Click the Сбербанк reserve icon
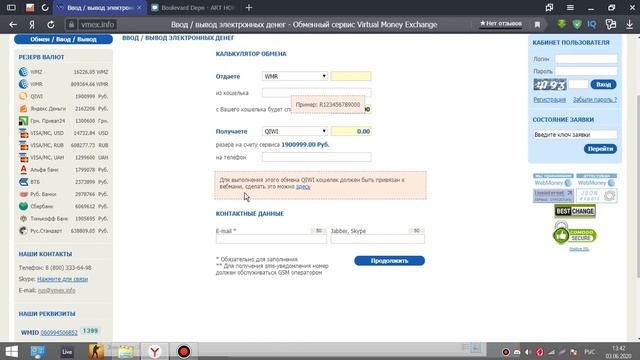 coord(23,206)
